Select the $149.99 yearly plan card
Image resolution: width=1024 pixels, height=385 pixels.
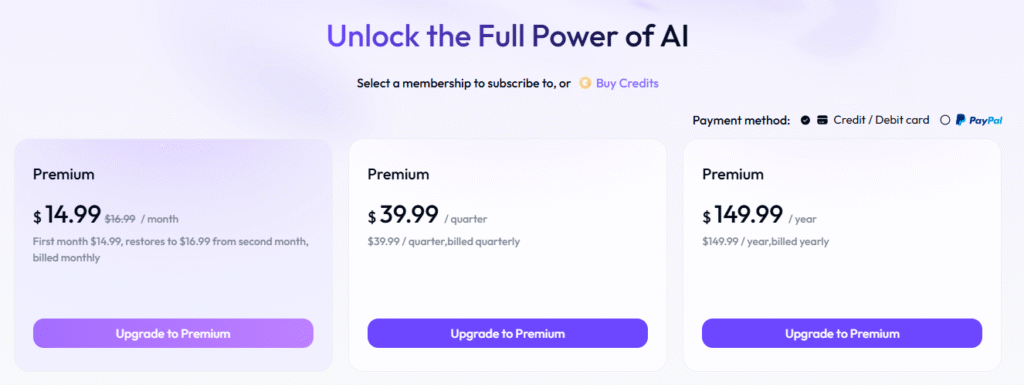click(842, 255)
